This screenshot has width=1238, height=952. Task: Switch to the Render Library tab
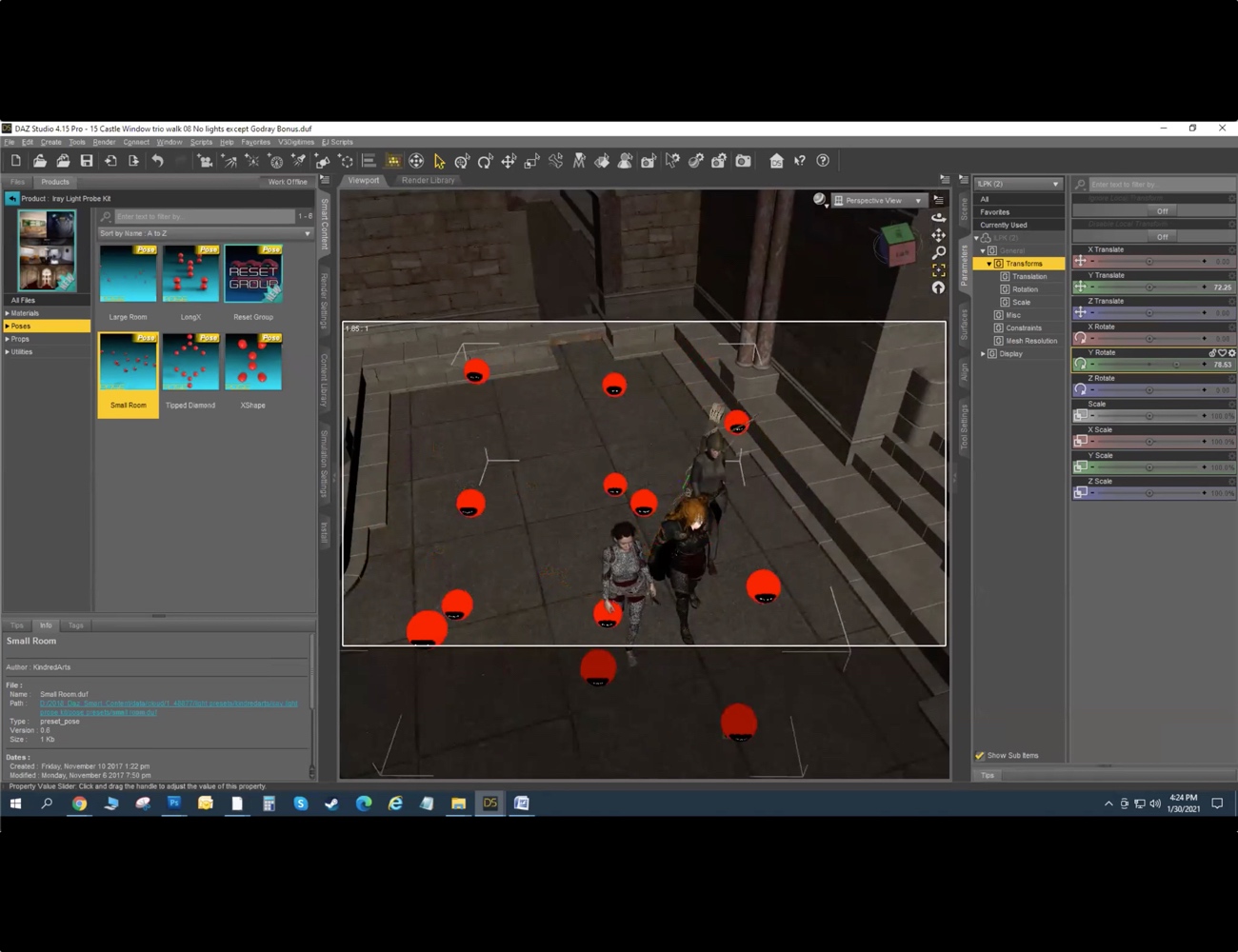[428, 181]
